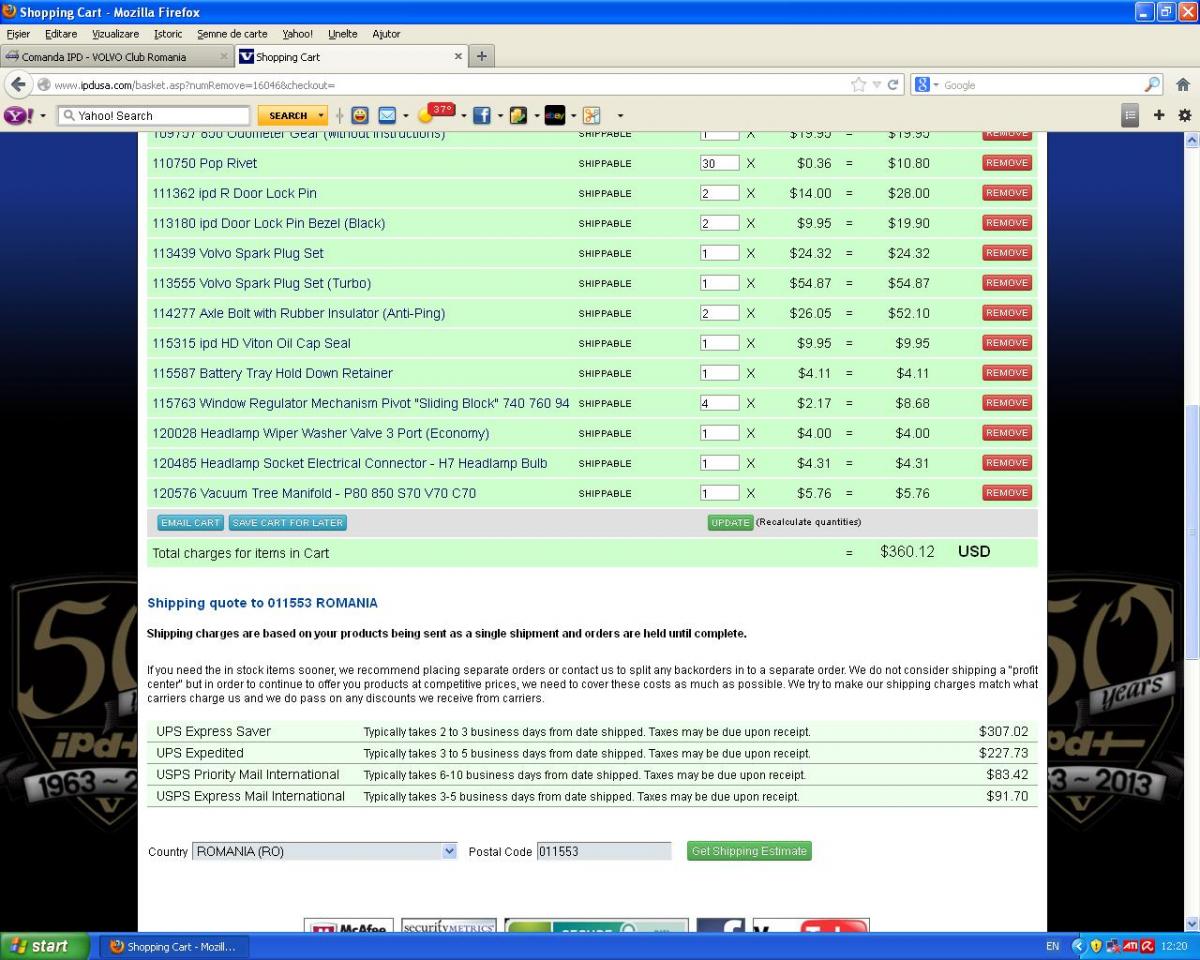Click the vertical page scrollbar thumb
The width and height of the screenshot is (1200, 960).
[x=1191, y=530]
